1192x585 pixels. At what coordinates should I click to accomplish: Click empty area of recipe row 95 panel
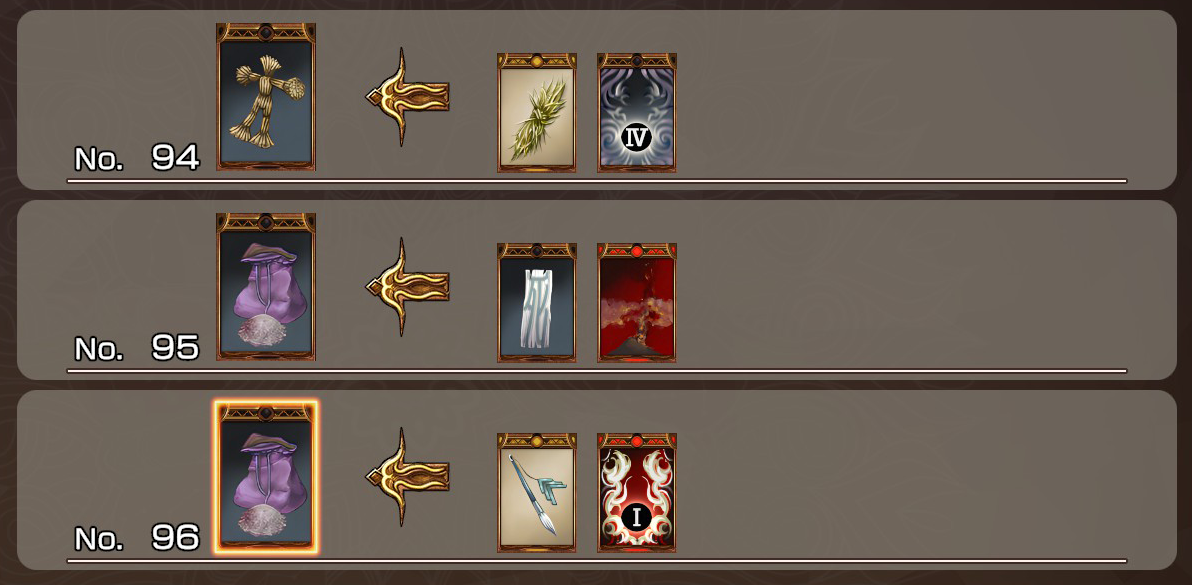(912, 289)
